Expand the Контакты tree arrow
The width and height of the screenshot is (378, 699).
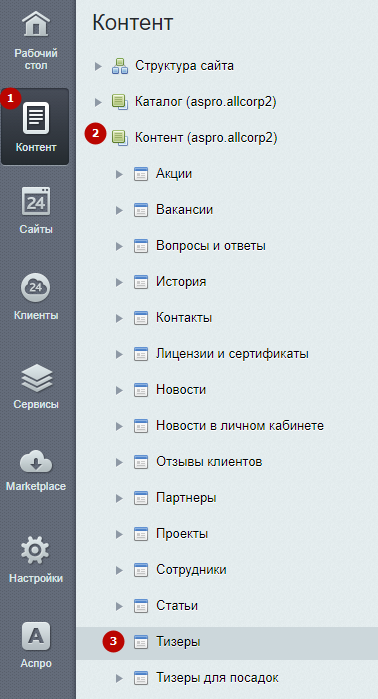click(x=119, y=318)
